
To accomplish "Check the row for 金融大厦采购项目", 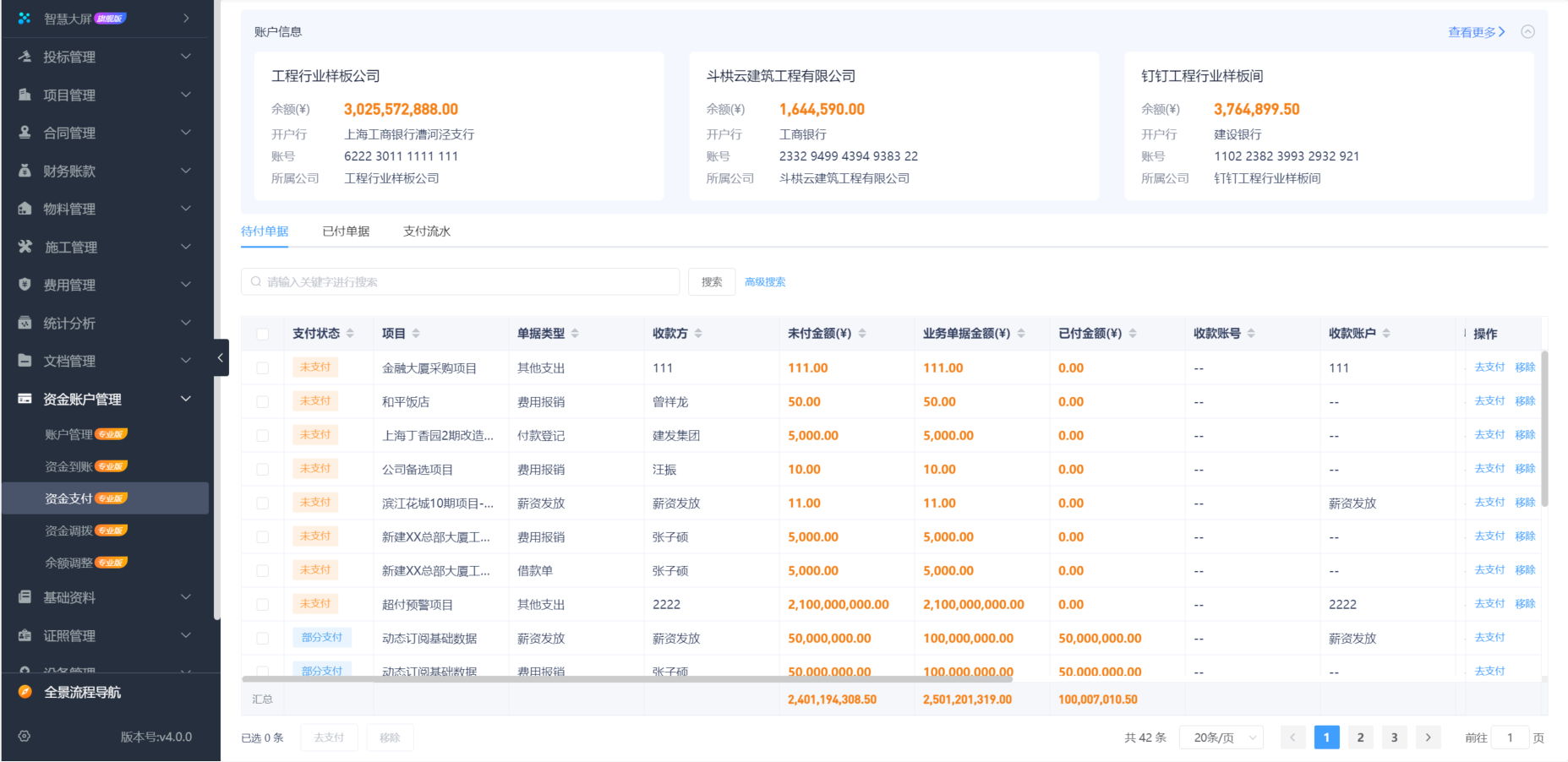I will pyautogui.click(x=262, y=367).
